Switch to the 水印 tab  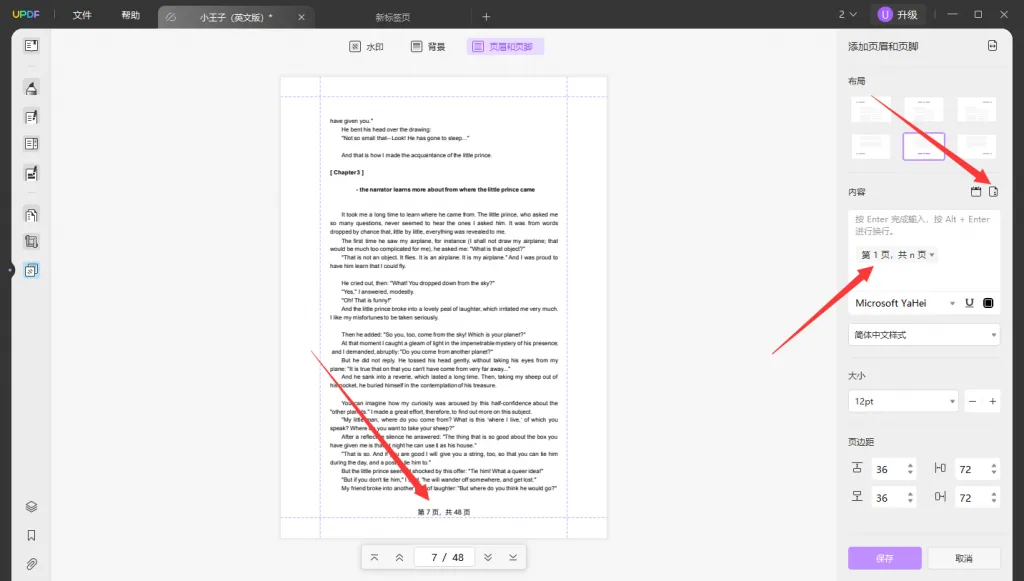tap(366, 46)
